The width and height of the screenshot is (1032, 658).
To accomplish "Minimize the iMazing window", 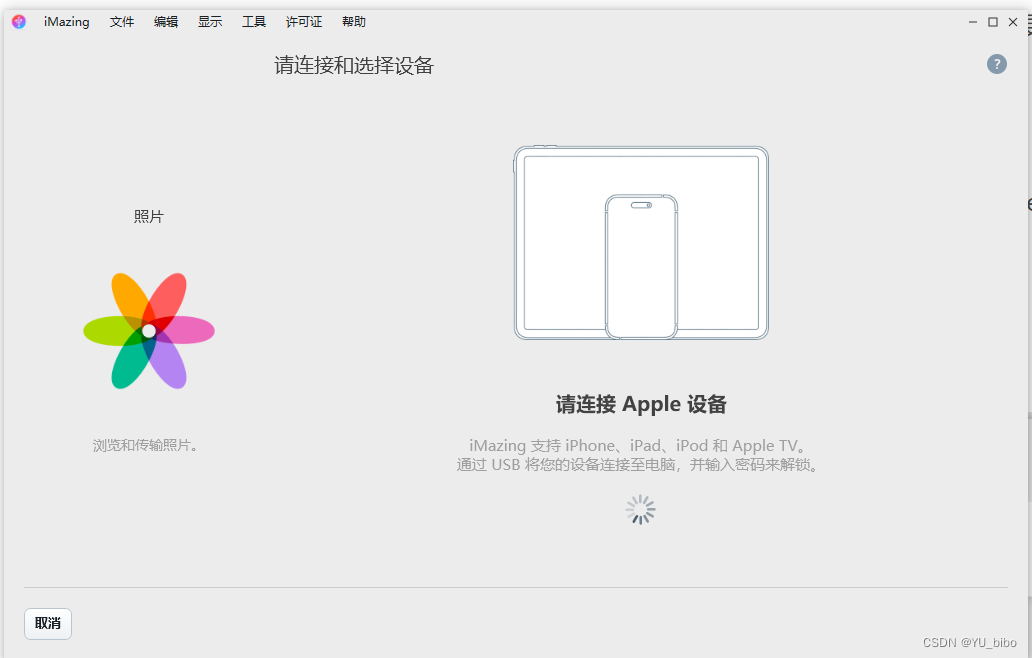I will [x=973, y=22].
